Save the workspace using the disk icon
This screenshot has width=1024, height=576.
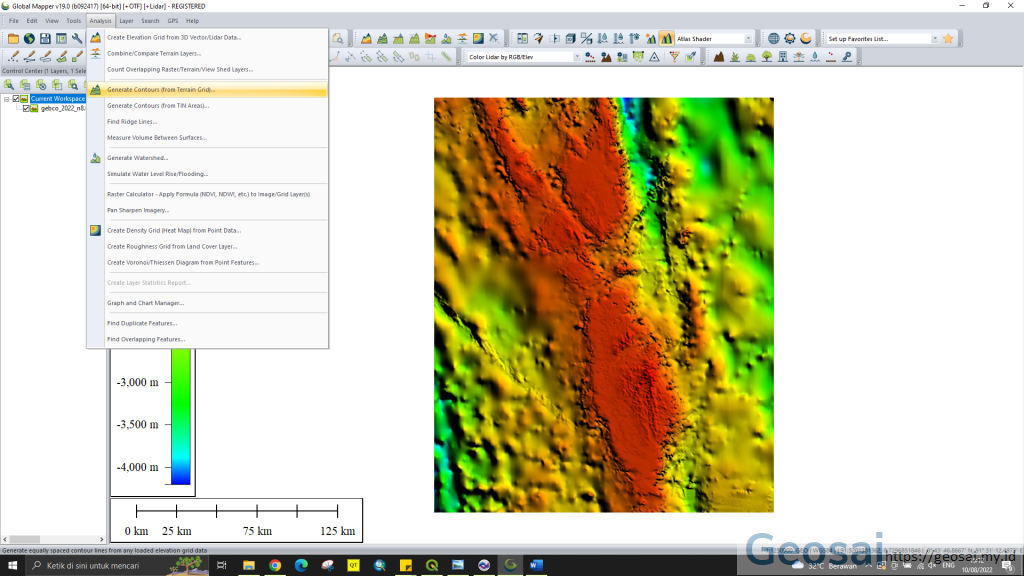(x=44, y=38)
